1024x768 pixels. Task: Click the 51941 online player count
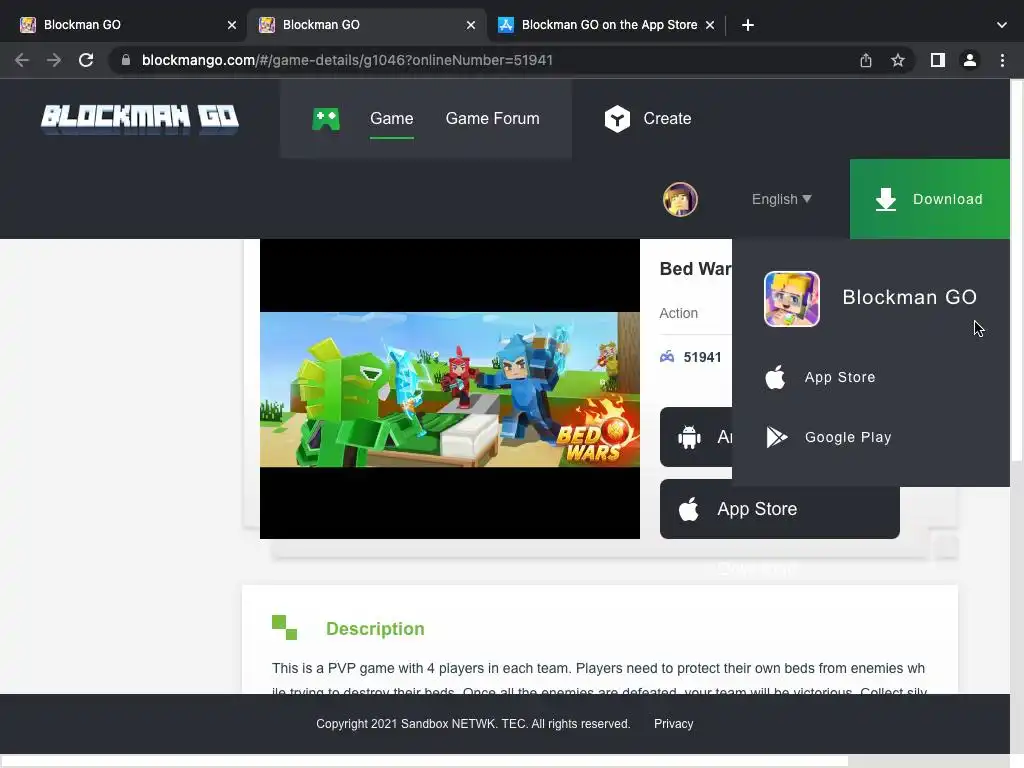pos(702,357)
